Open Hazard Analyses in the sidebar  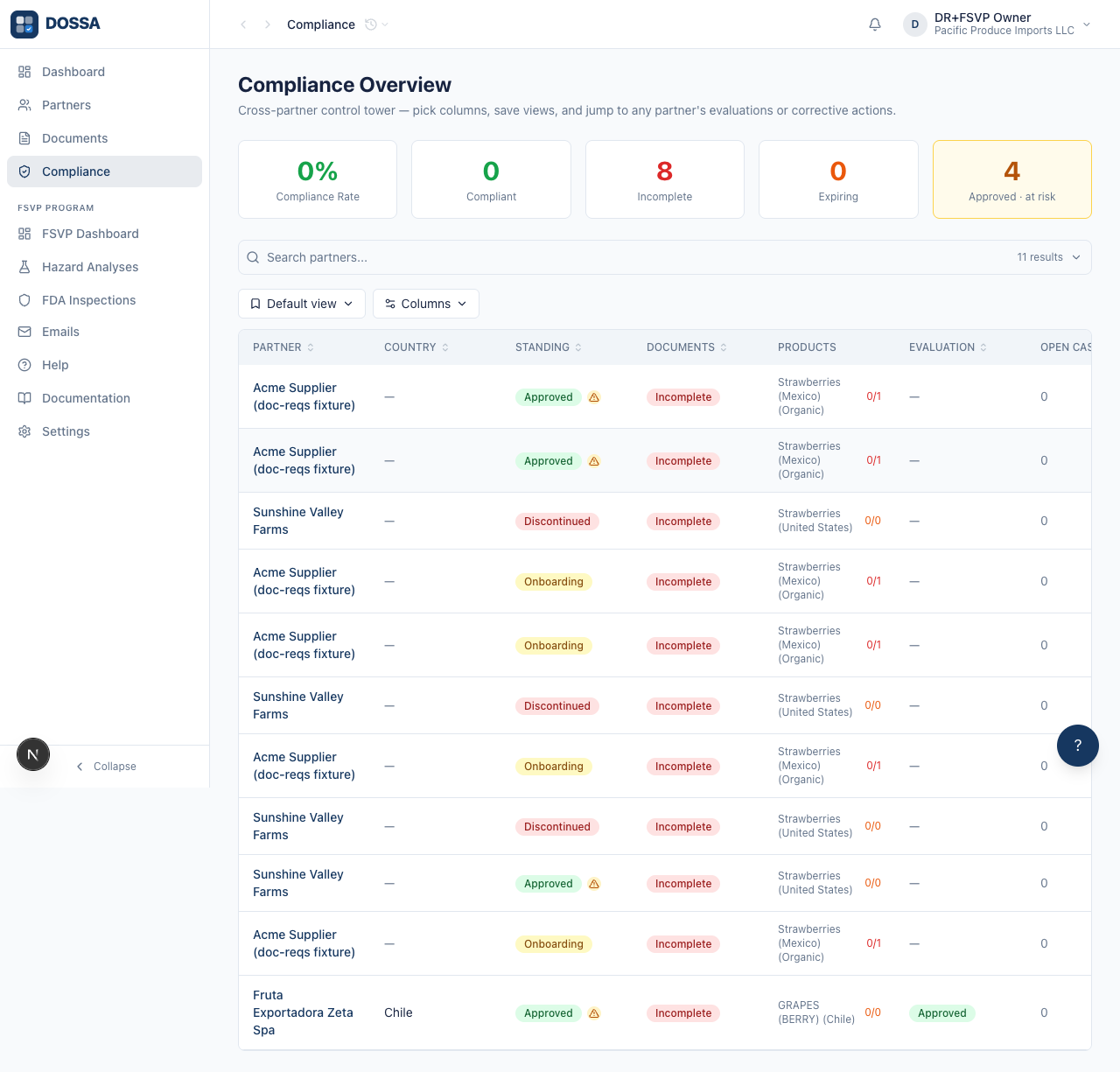pyautogui.click(x=104, y=267)
